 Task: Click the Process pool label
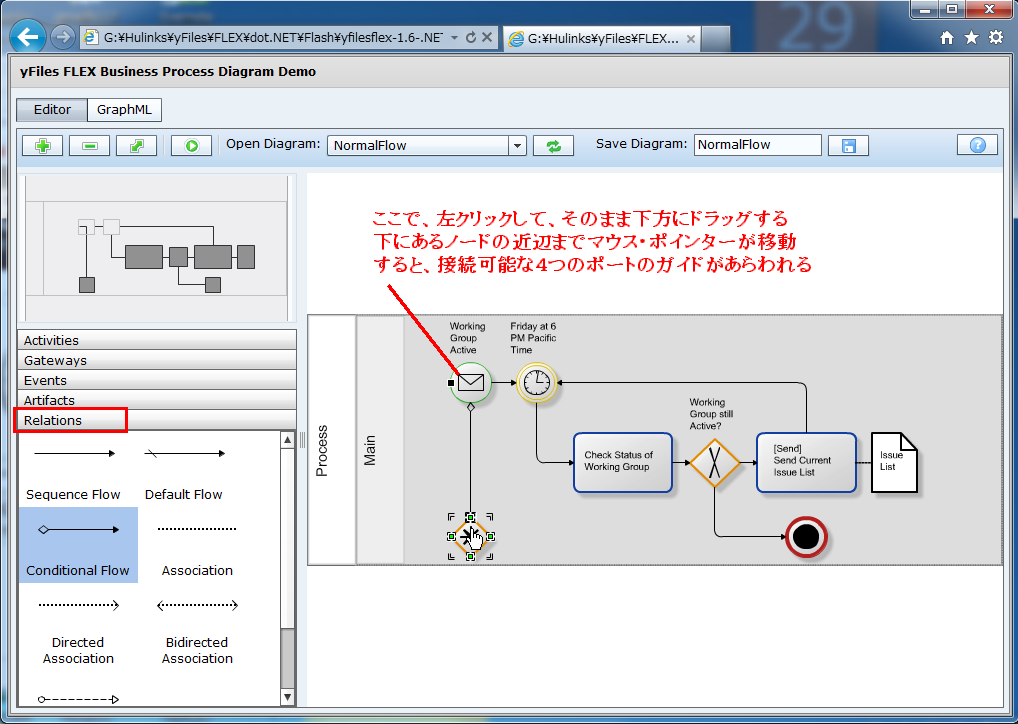(x=322, y=451)
